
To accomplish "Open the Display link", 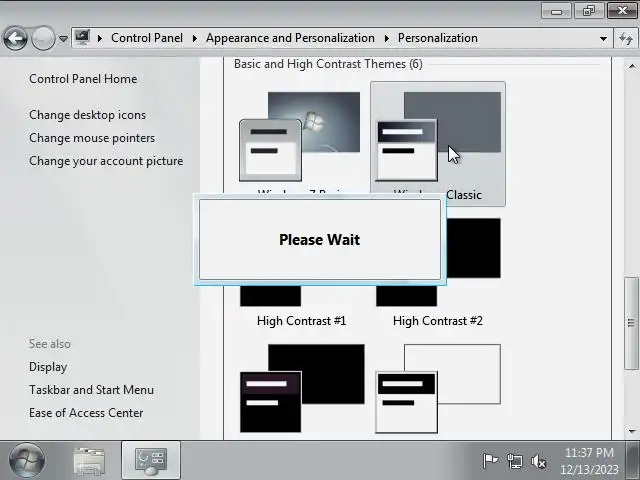I will pyautogui.click(x=48, y=367).
